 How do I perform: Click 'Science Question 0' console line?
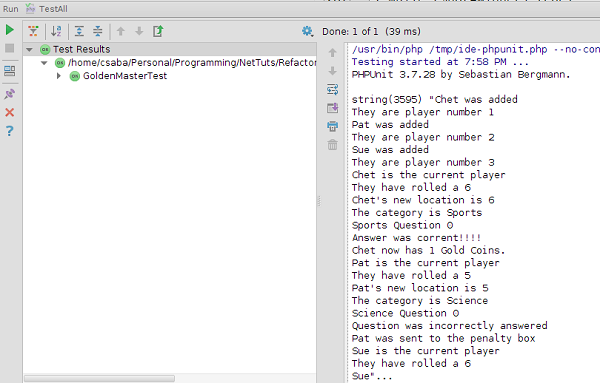405,313
